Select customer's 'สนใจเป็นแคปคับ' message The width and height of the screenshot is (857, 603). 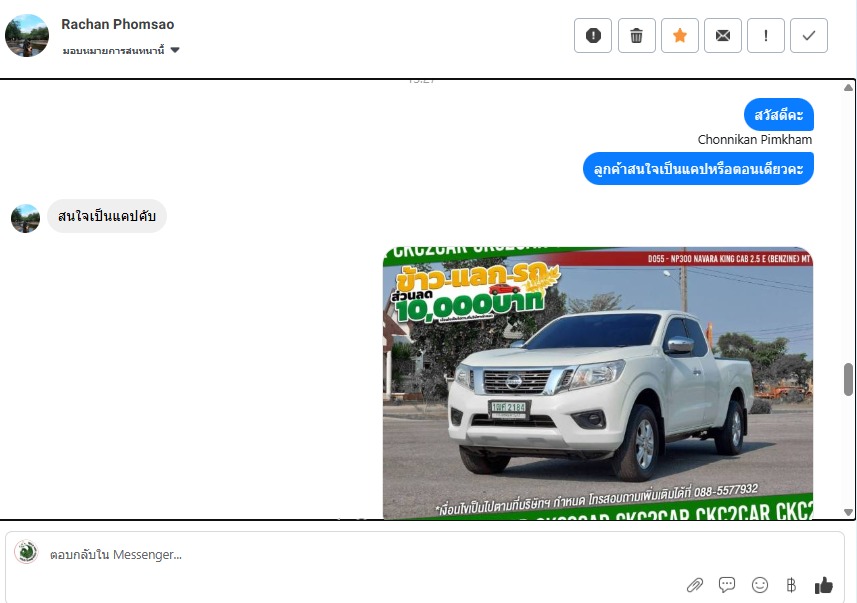click(107, 216)
